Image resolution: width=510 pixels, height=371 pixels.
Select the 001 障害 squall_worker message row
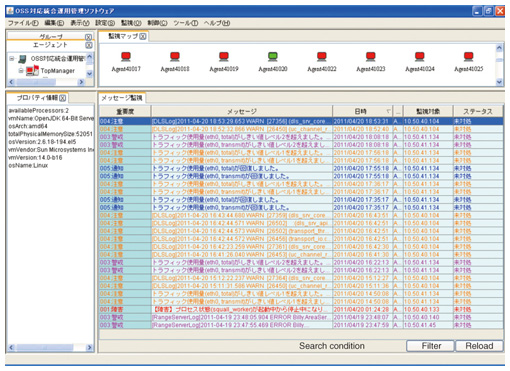point(301,309)
